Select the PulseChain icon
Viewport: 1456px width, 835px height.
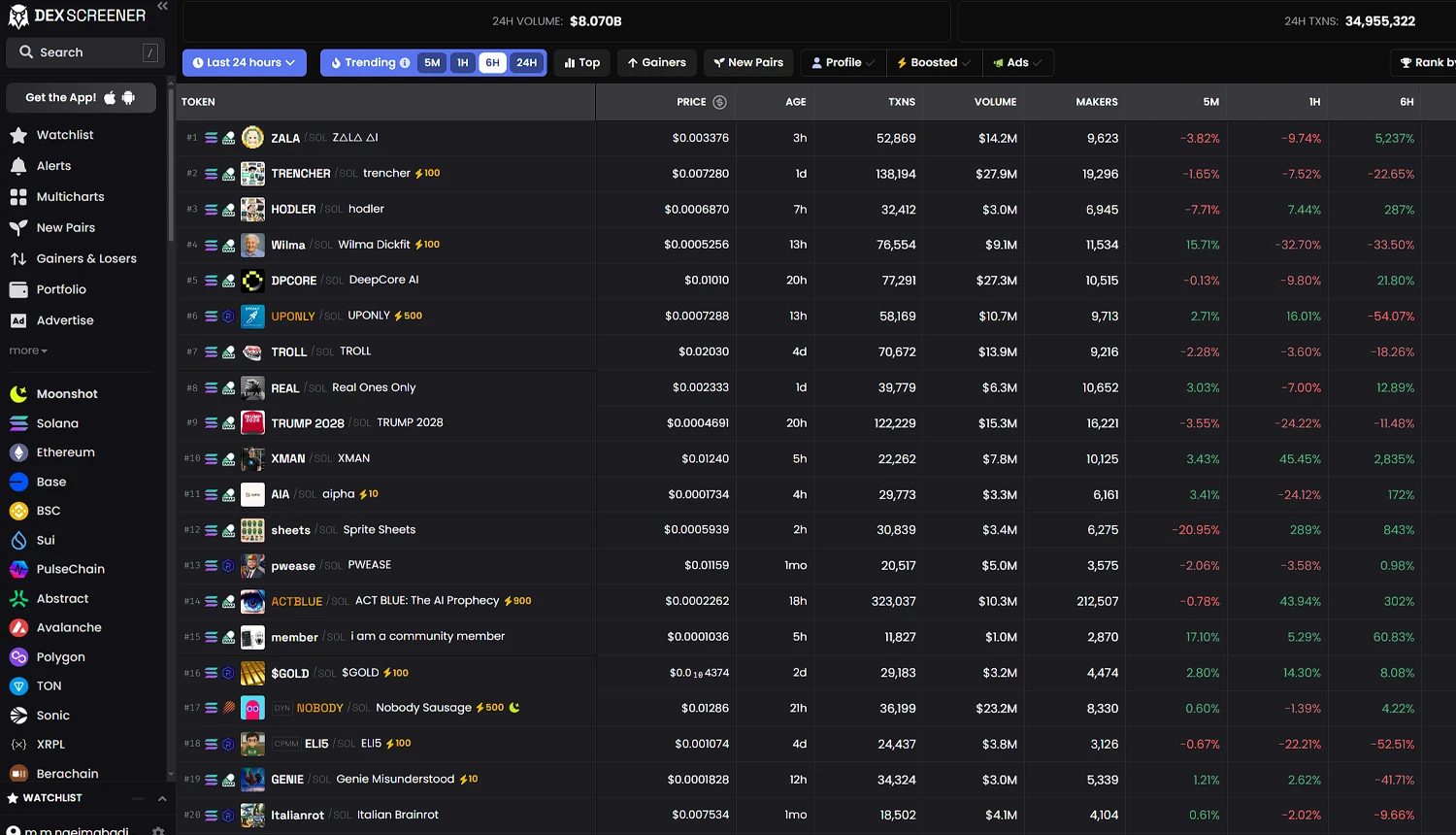(18, 569)
